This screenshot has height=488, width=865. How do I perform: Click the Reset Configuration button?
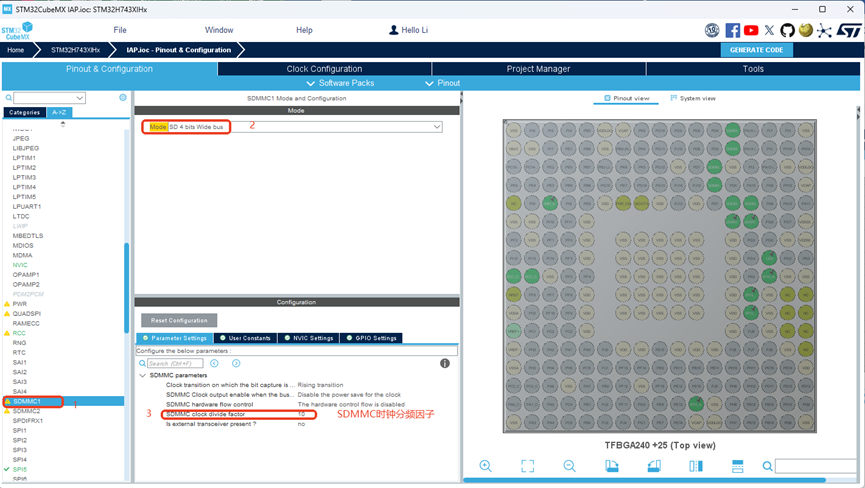coord(179,320)
